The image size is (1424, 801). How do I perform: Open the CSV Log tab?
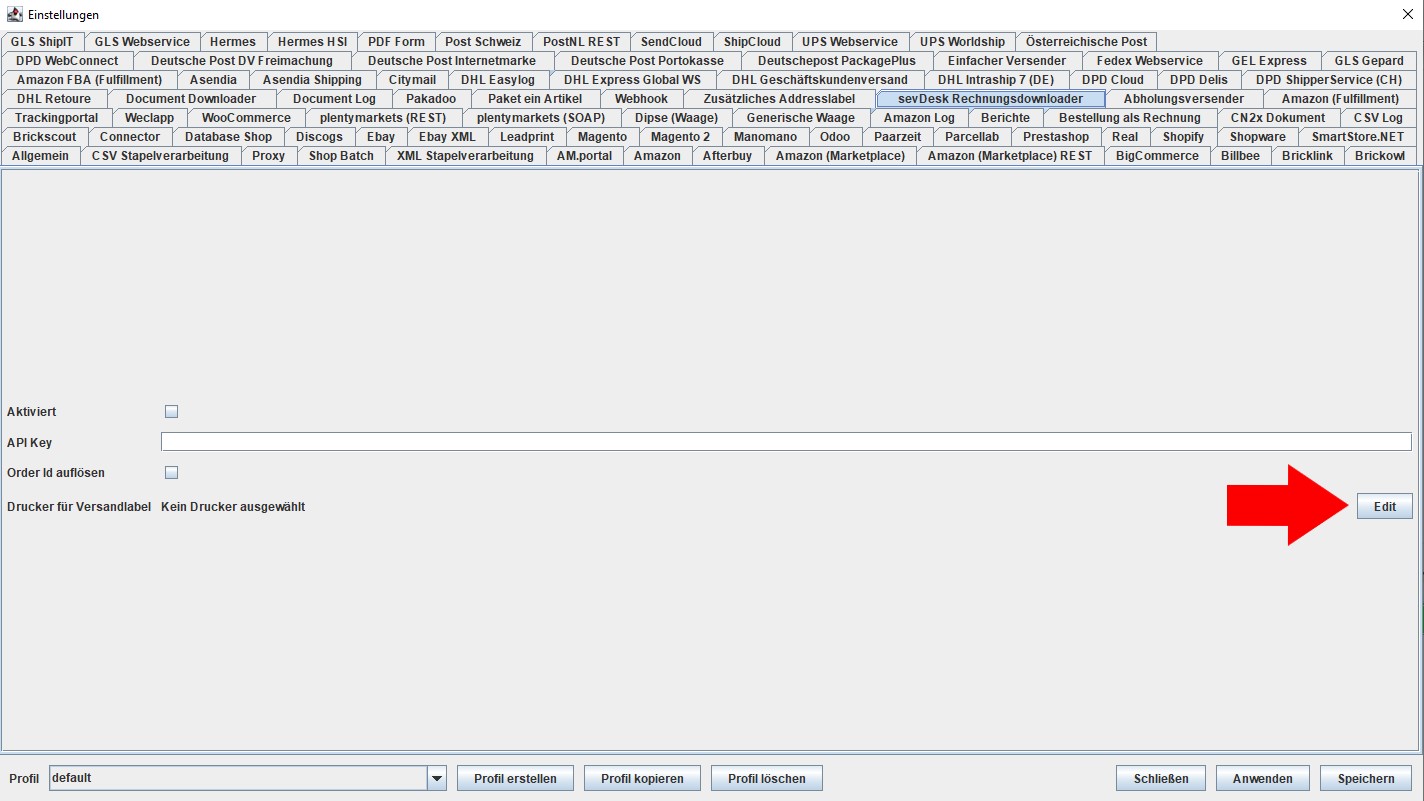[1378, 118]
